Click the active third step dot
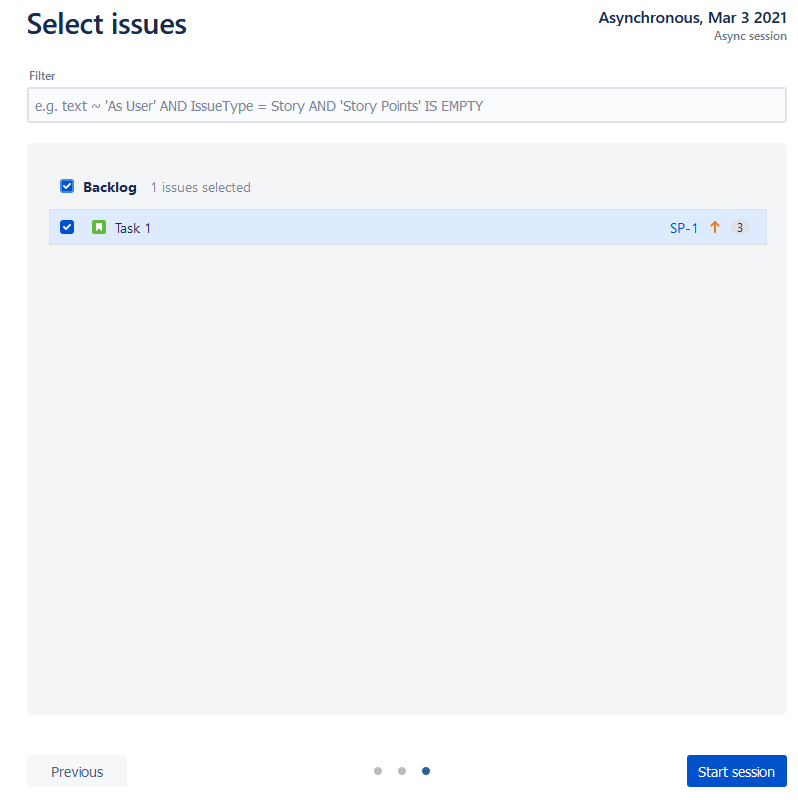The width and height of the screenshot is (798, 800). [x=426, y=771]
